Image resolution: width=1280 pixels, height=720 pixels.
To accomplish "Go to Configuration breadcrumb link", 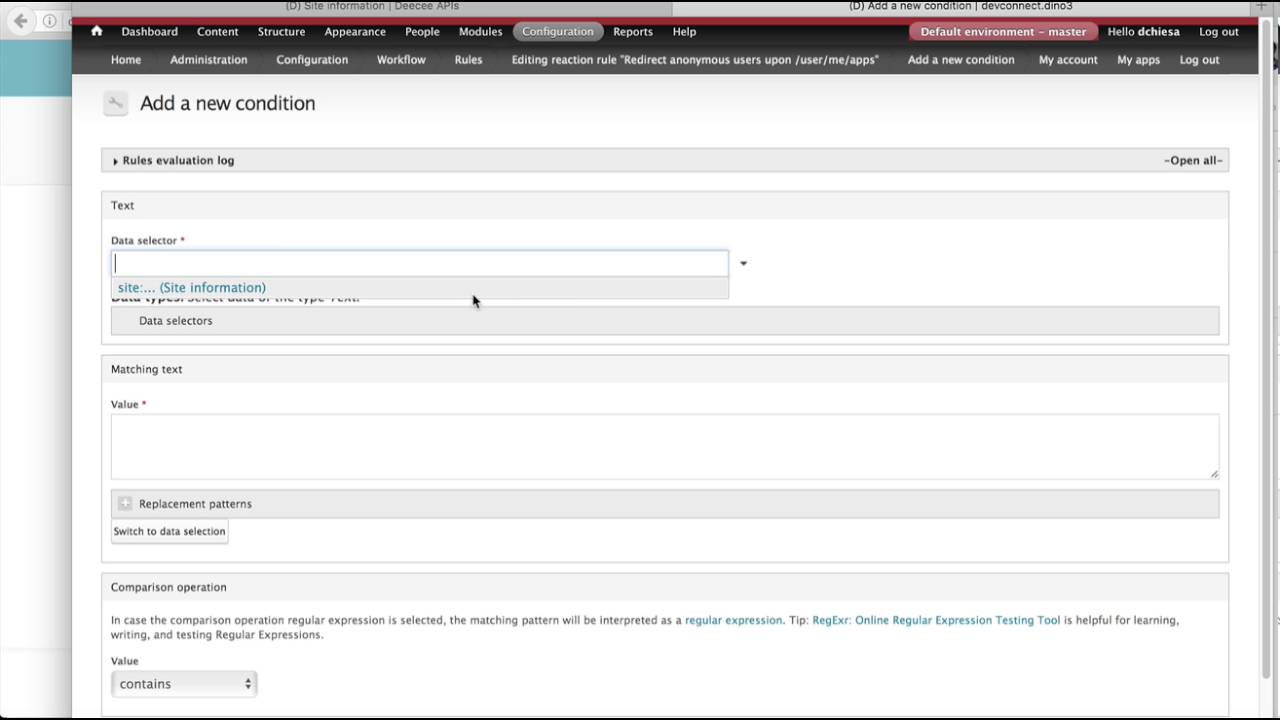I will (312, 59).
